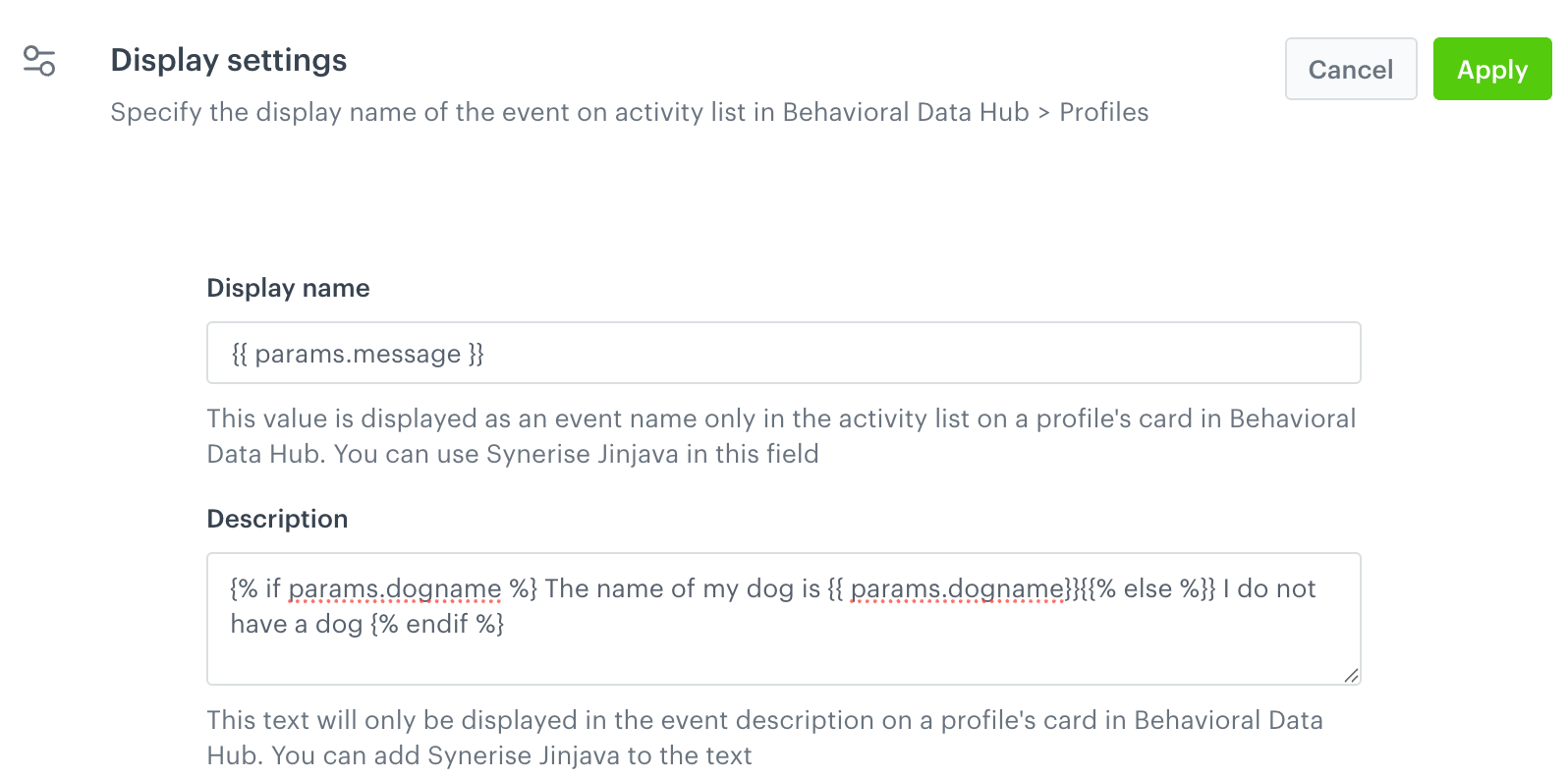Select the {{ params.message }} text in Display name
The width and height of the screenshot is (1568, 780).
point(358,353)
